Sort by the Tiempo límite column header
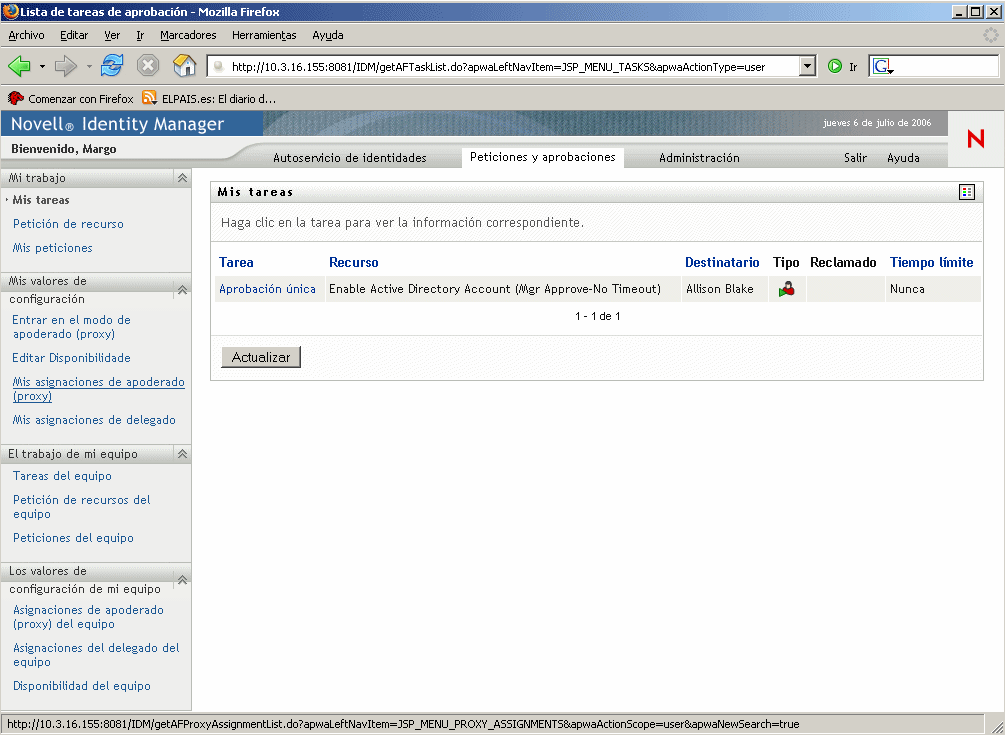 (x=931, y=262)
